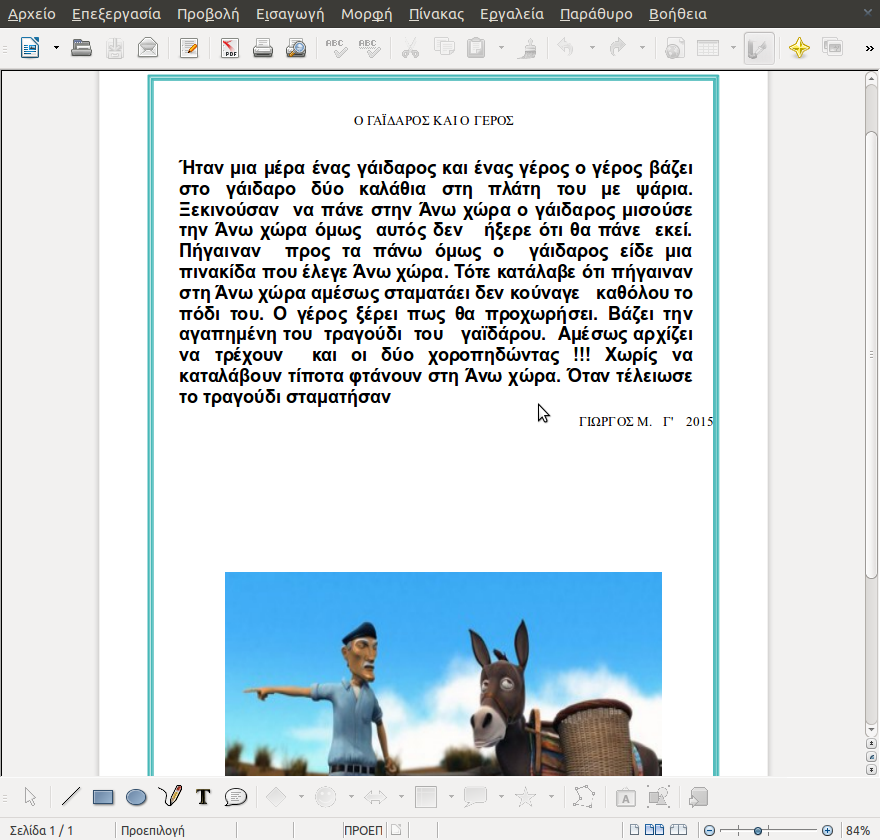This screenshot has width=880, height=840.
Task: Open the Εισαγωγή menu
Action: (290, 14)
